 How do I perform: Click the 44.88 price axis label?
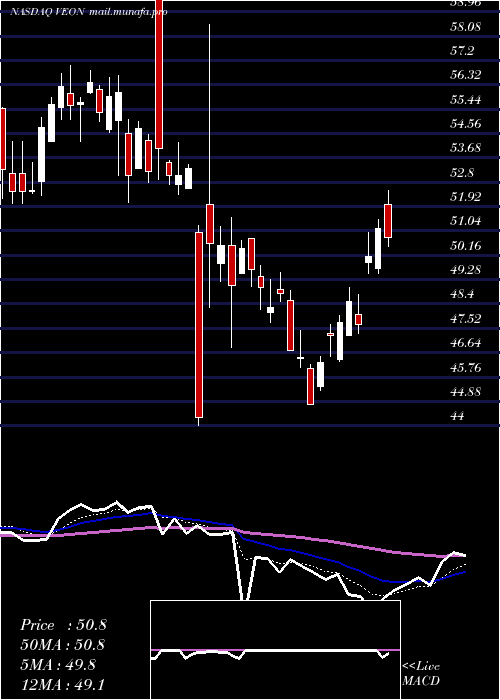click(466, 392)
